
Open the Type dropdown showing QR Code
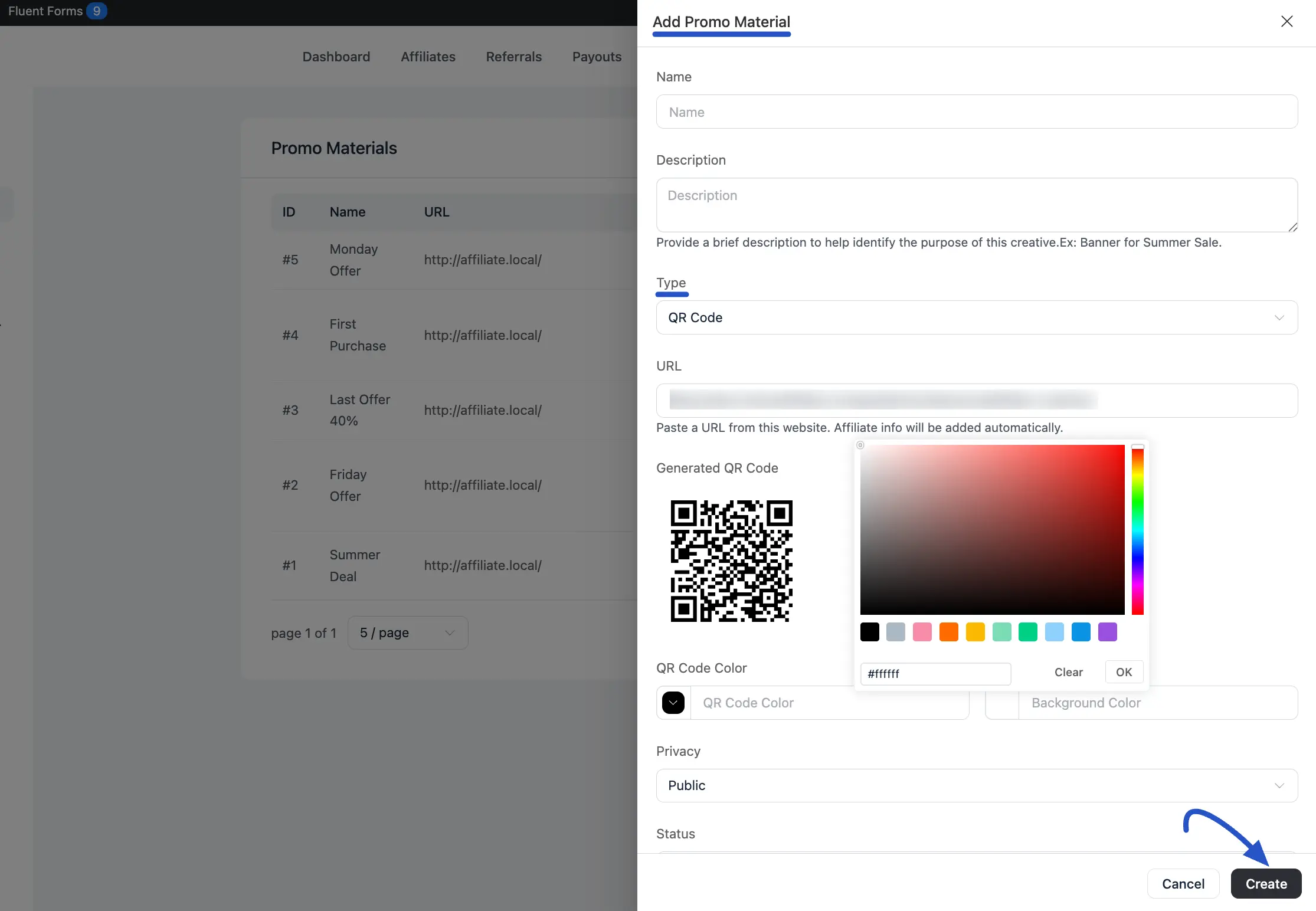[975, 317]
